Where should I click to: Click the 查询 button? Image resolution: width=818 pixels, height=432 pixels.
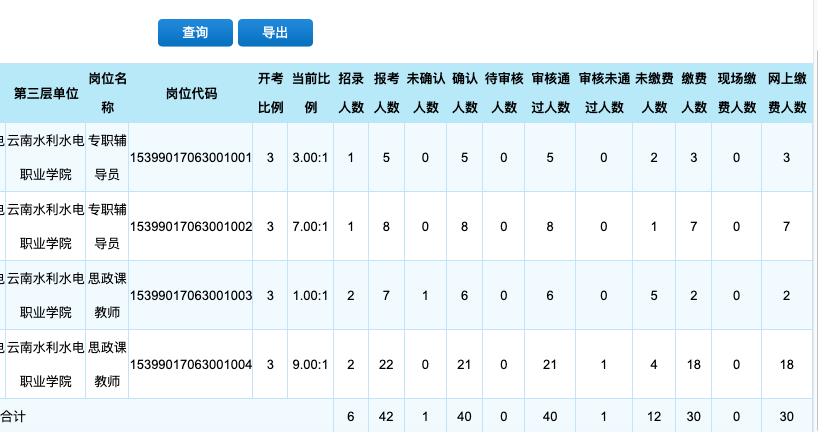tap(195, 33)
